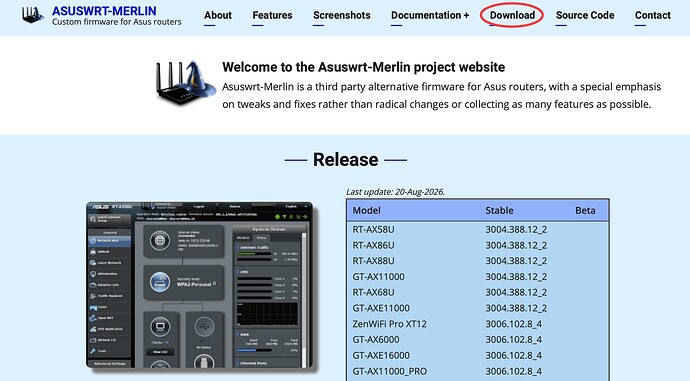Viewport: 690px width, 381px height.
Task: Select the GT-AX11000_PRO model entry
Action: tap(389, 371)
